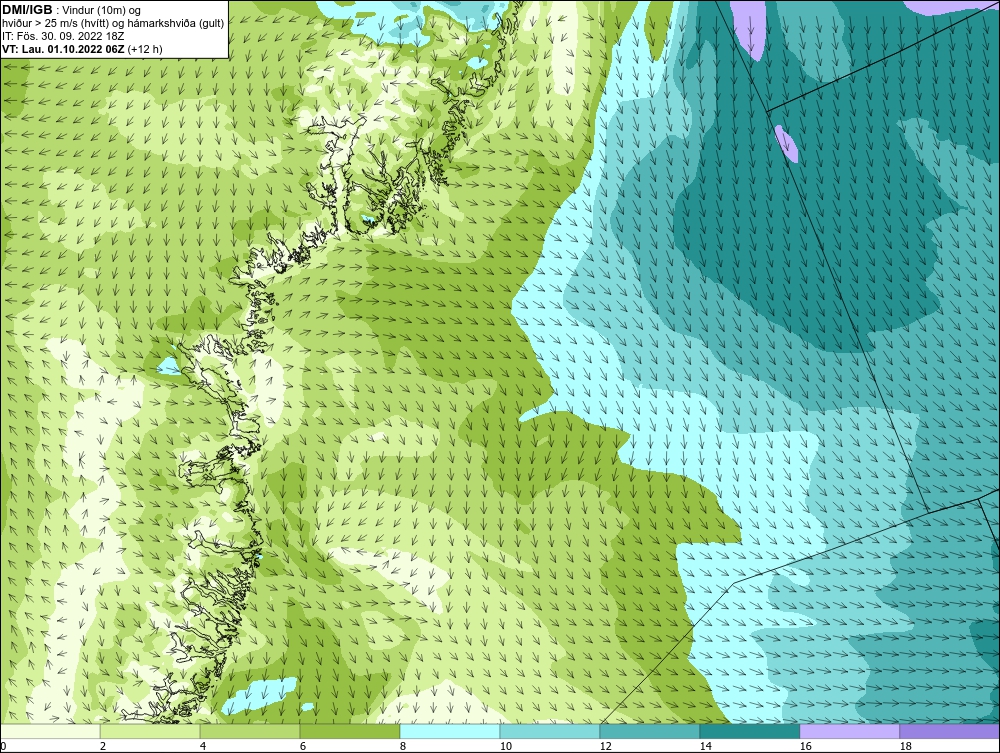Click the legend label '6'
This screenshot has width=1000, height=753.
(x=303, y=746)
